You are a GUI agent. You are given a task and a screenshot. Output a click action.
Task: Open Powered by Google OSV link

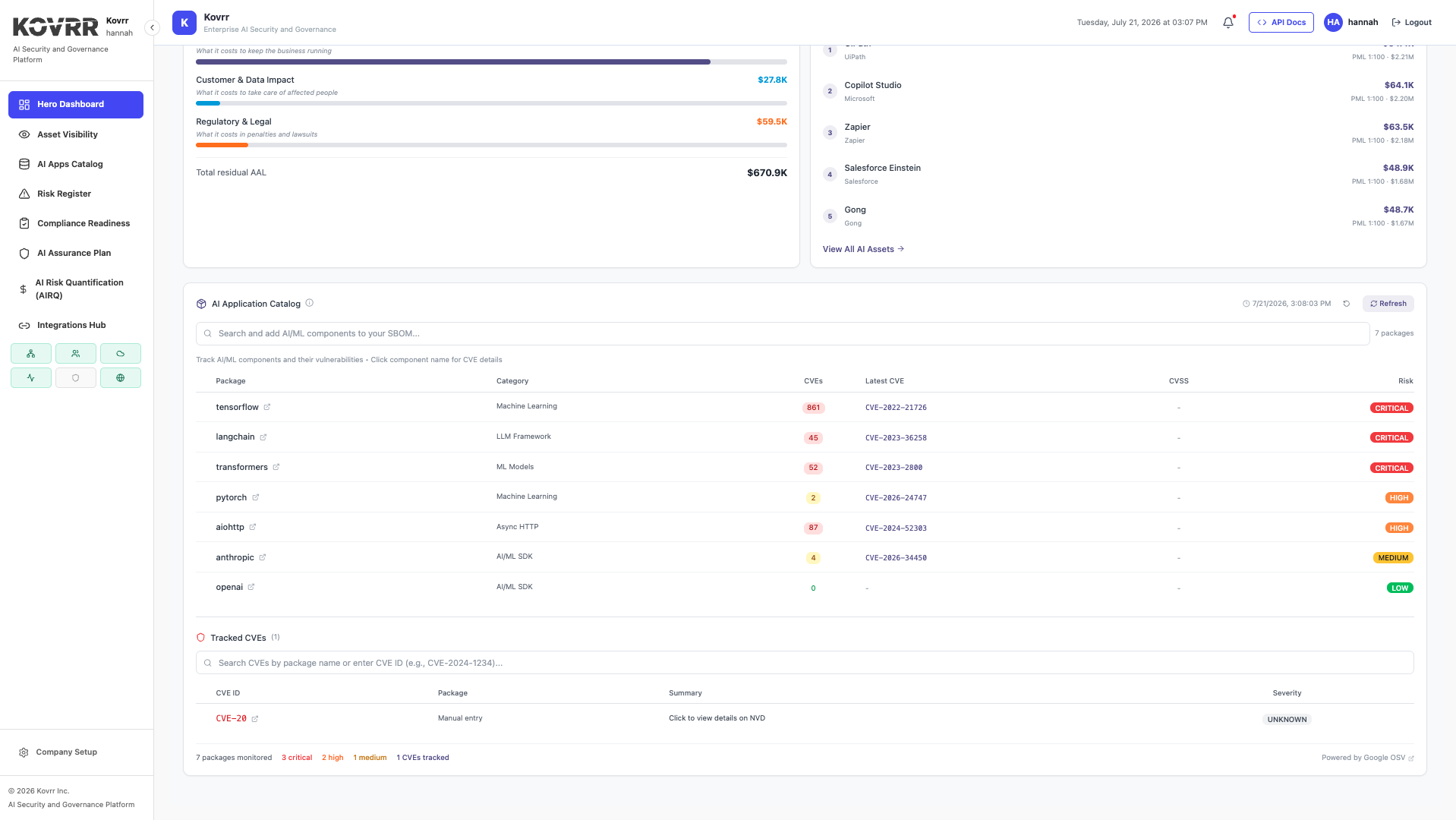(1367, 758)
